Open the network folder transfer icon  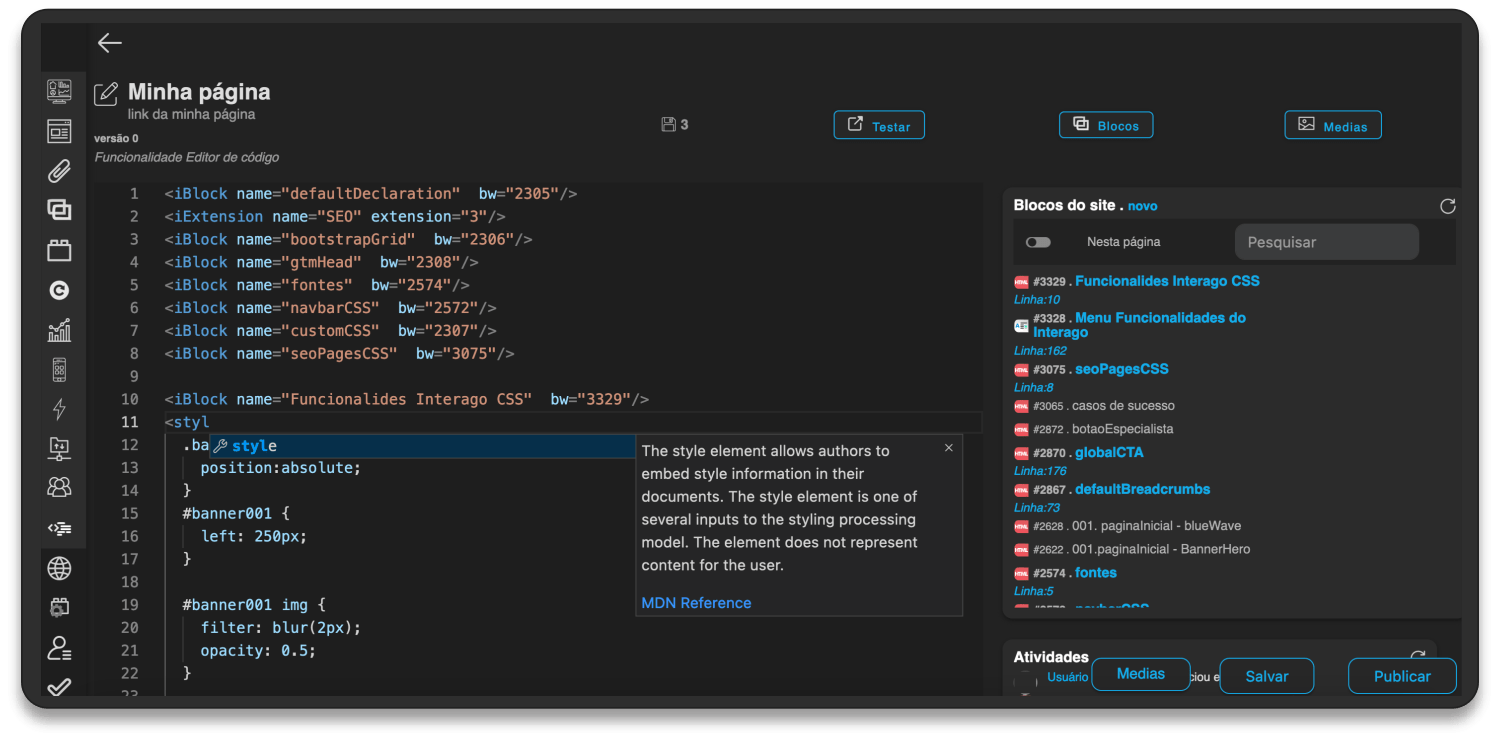(x=59, y=449)
